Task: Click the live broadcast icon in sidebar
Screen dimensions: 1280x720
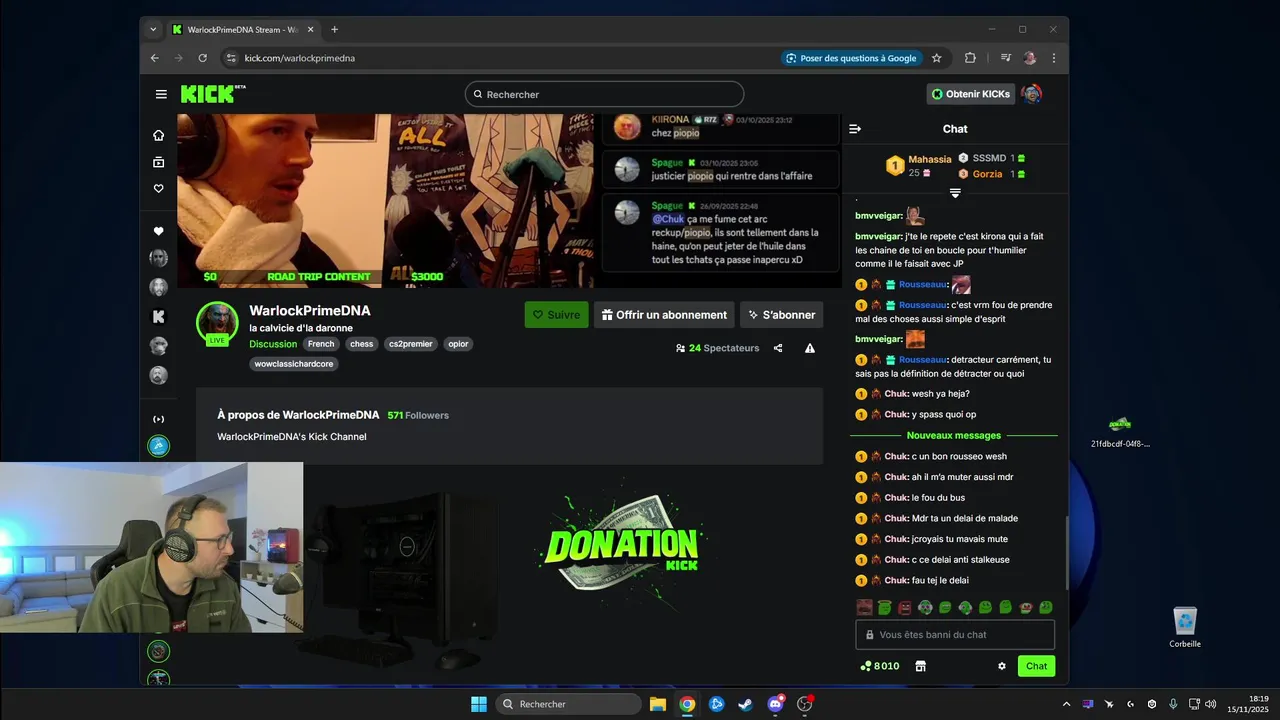Action: [x=158, y=419]
